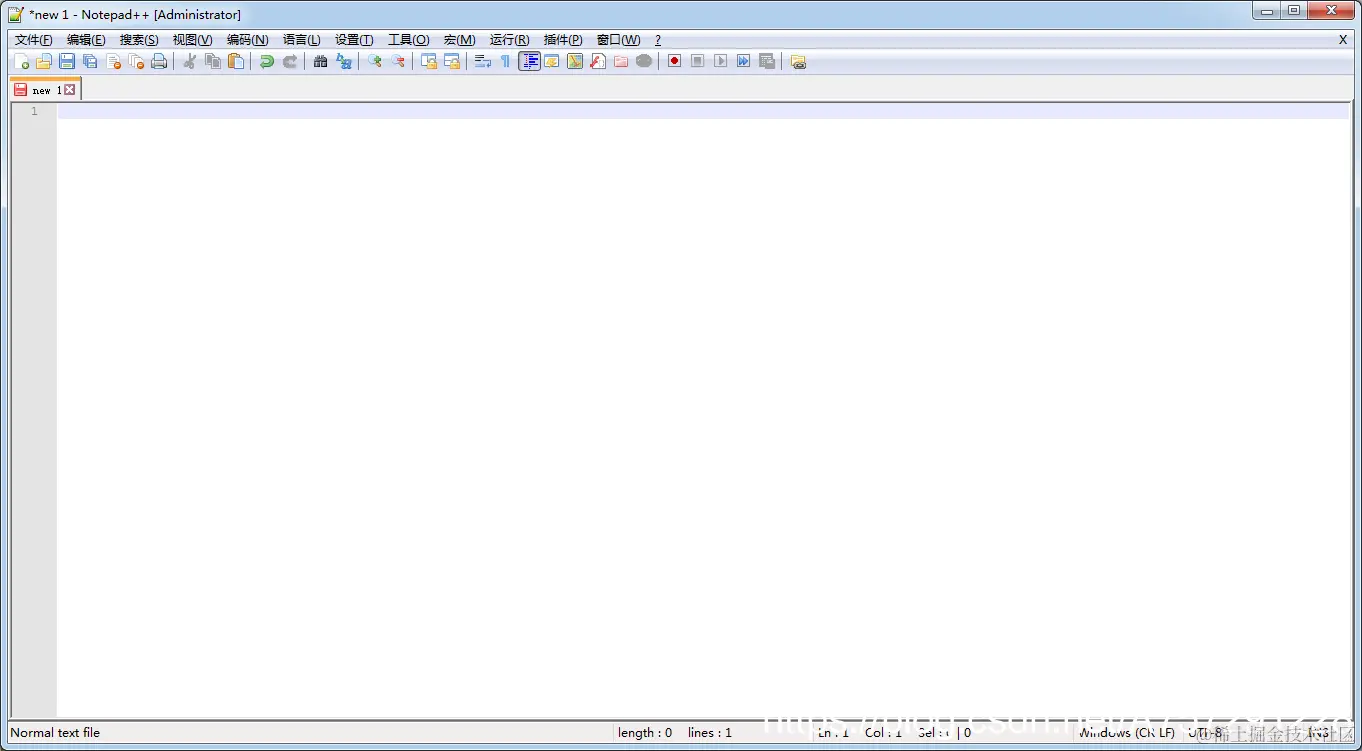Open the 运行(R) menu
1362x751 pixels.
click(x=509, y=40)
